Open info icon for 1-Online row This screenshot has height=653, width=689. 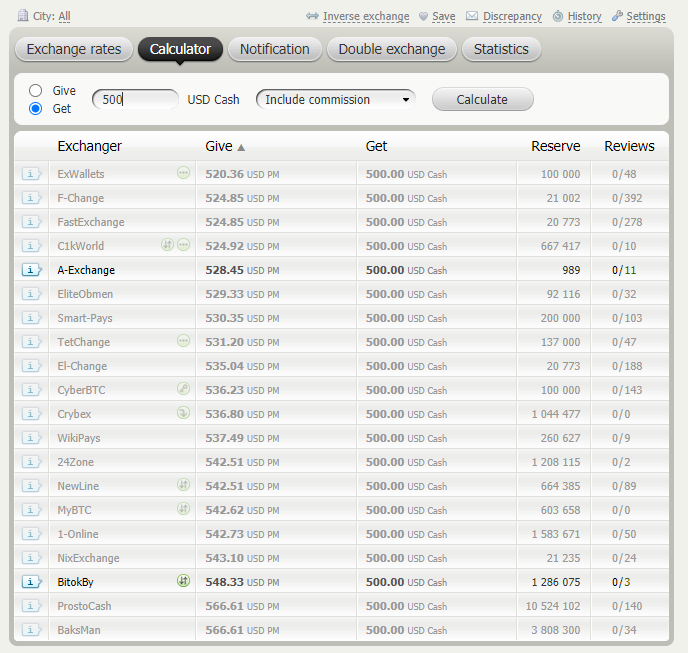point(31,534)
